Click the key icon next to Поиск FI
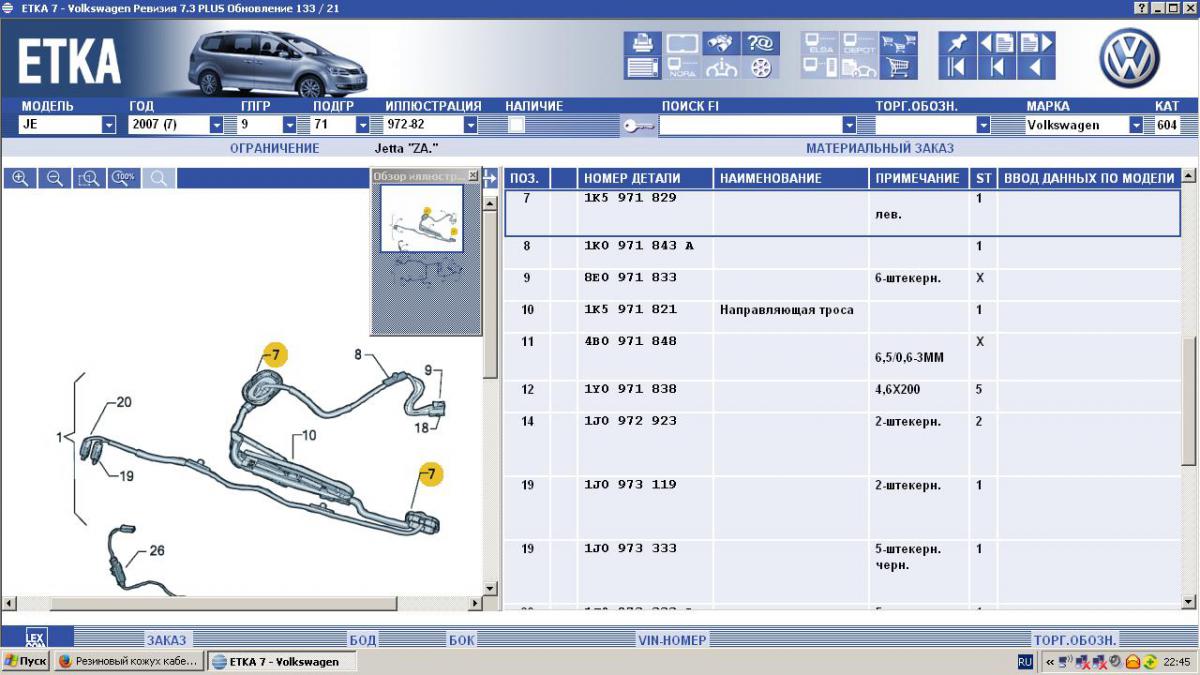Image resolution: width=1200 pixels, height=675 pixels. coord(637,125)
